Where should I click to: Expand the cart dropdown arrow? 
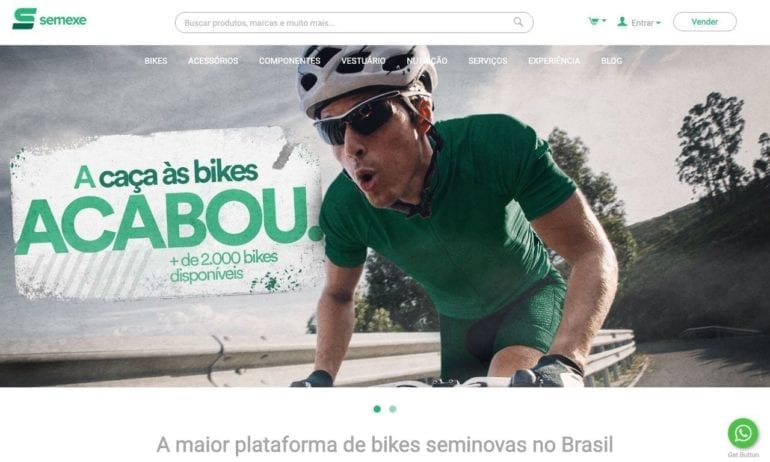(x=604, y=21)
